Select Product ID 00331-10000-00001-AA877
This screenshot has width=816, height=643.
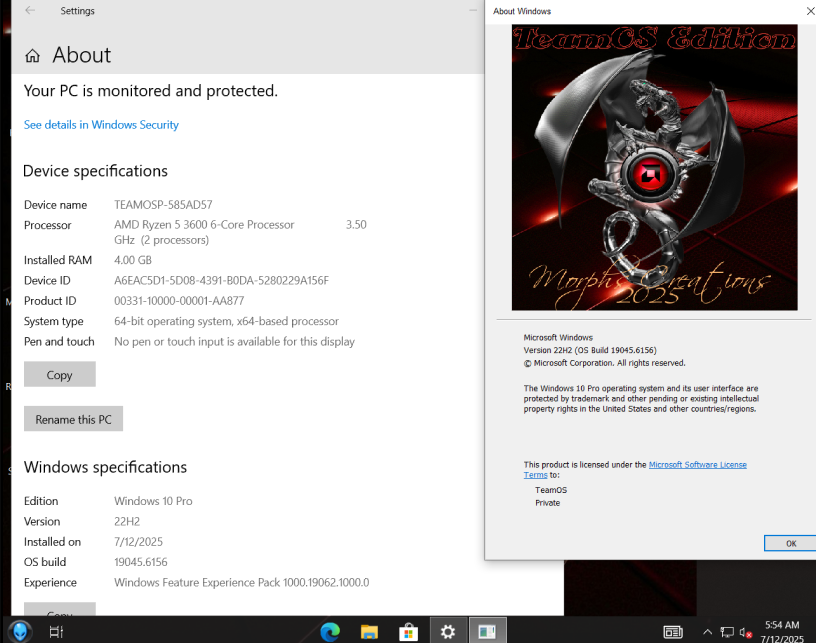[x=179, y=301]
